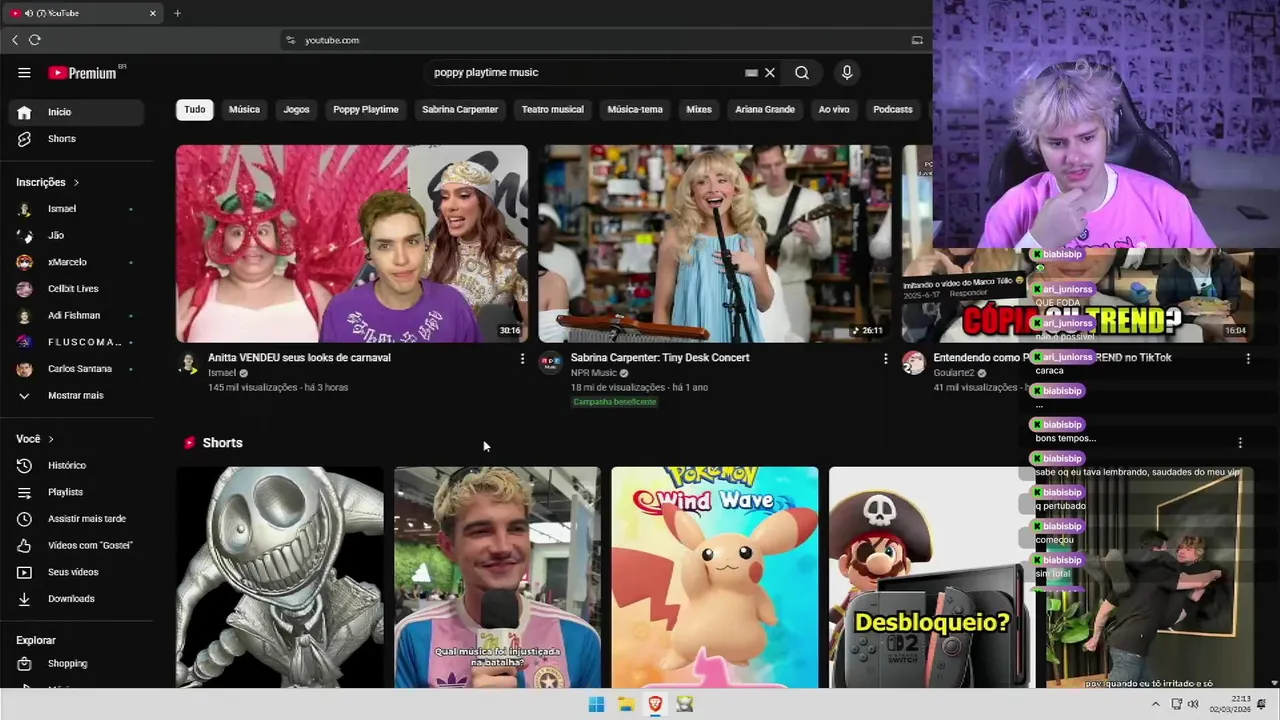Open options menu for Anitta video
Image resolution: width=1280 pixels, height=720 pixels.
(521, 358)
